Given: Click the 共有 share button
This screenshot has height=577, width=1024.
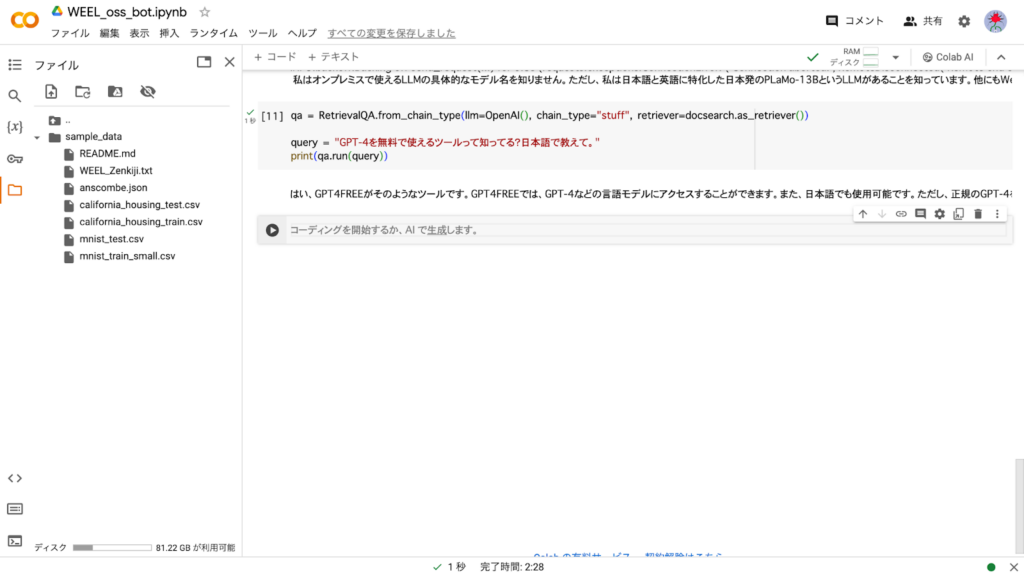Looking at the screenshot, I should click(x=922, y=21).
